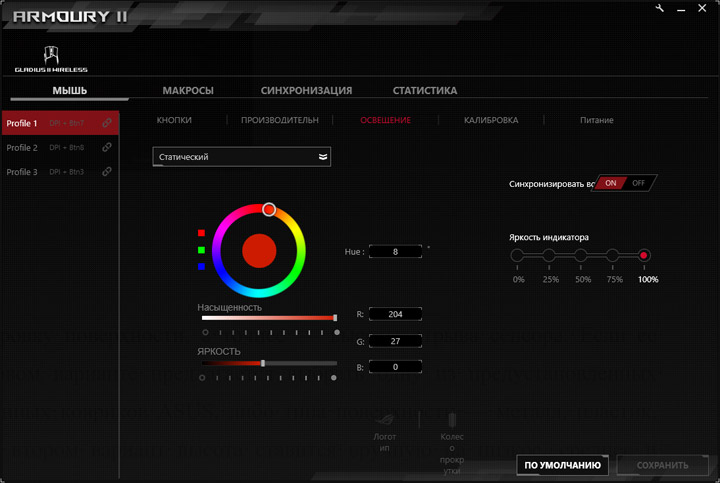Pick the red preset color square

[x=201, y=233]
